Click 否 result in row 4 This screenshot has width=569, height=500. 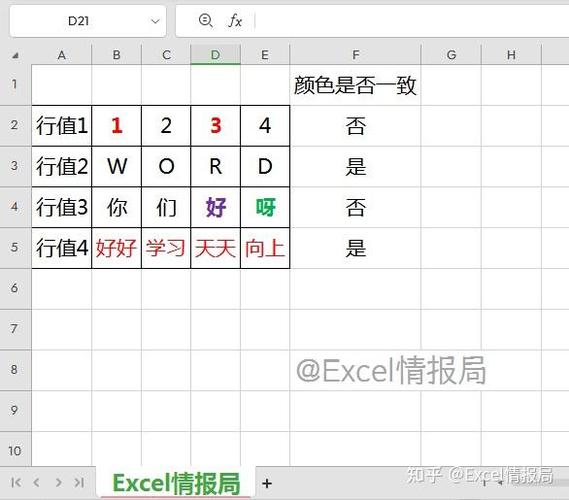[x=355, y=207]
